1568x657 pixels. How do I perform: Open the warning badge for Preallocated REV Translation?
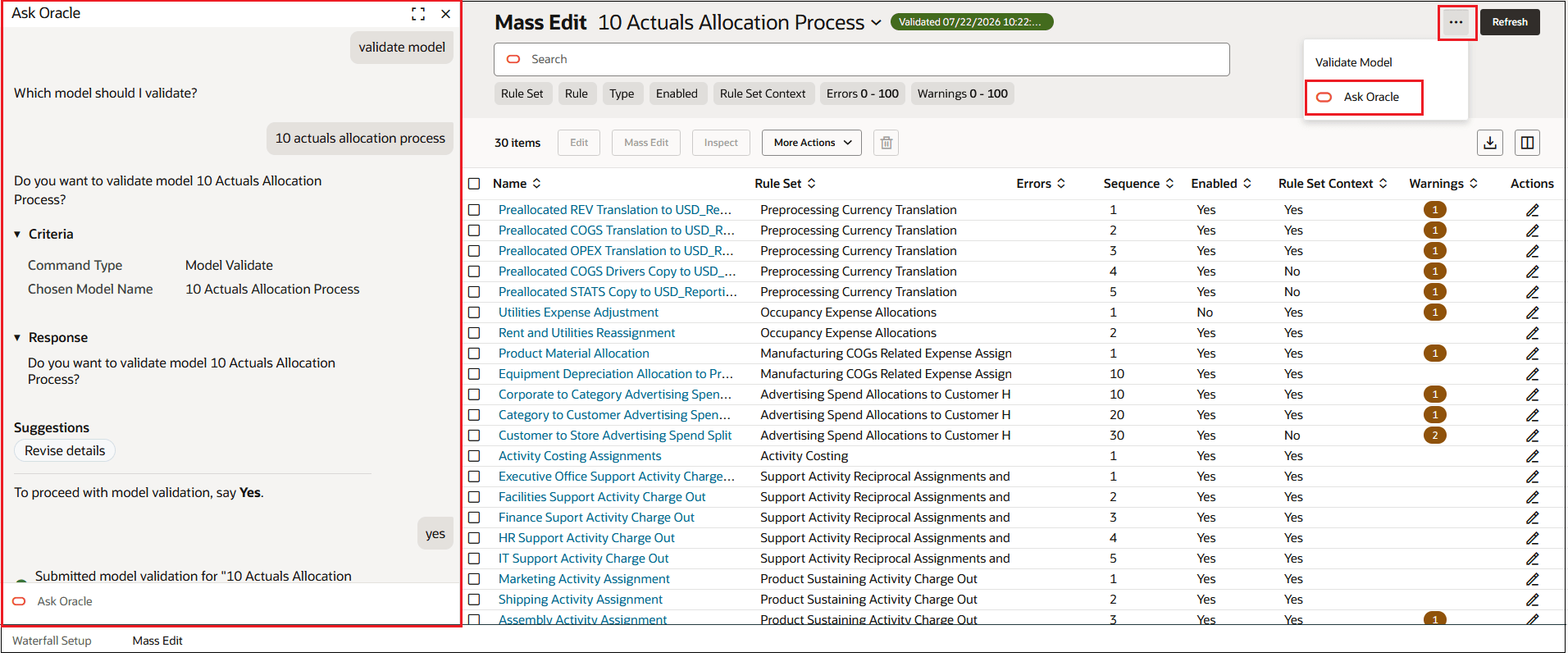pos(1434,210)
